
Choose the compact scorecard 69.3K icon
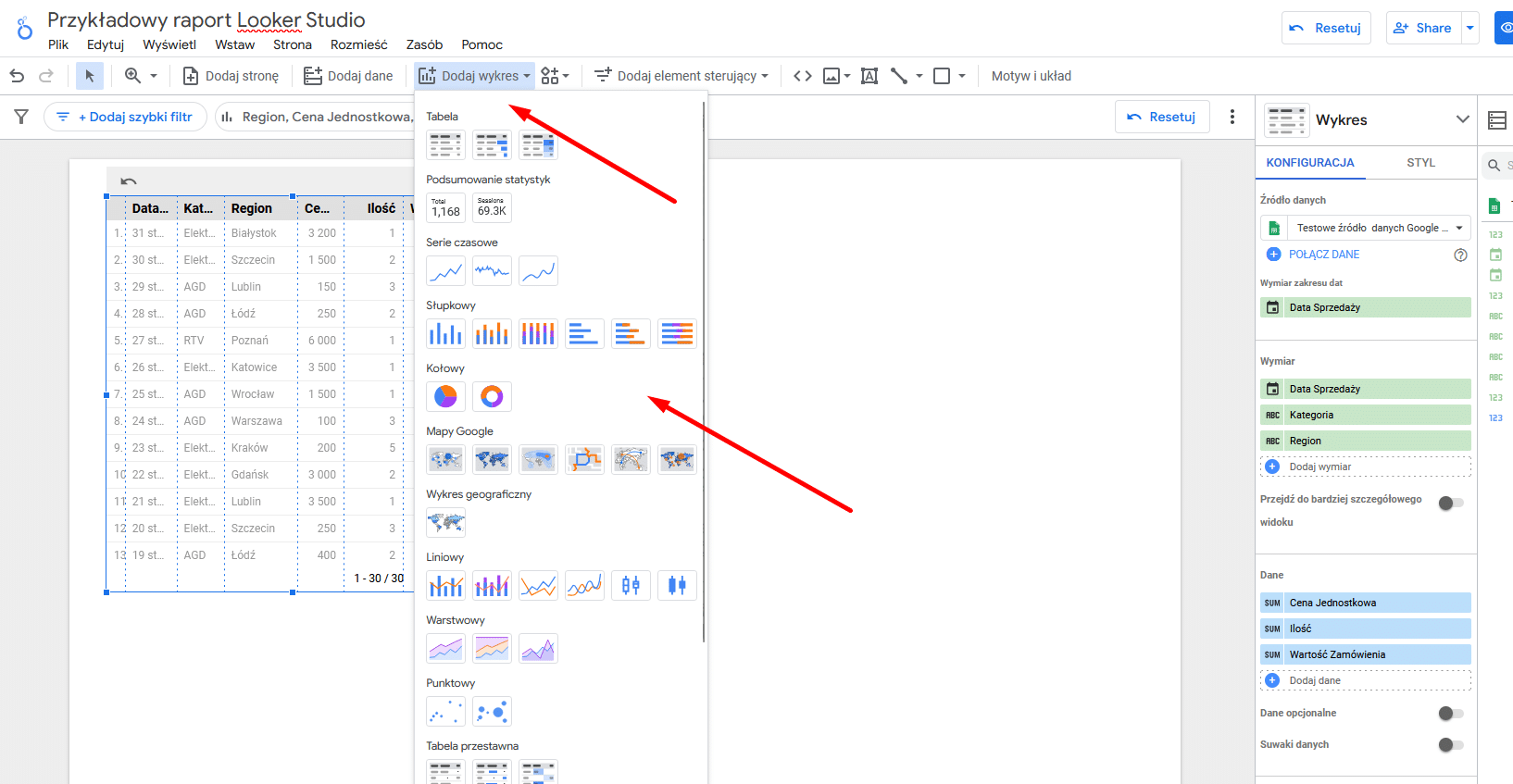point(492,207)
